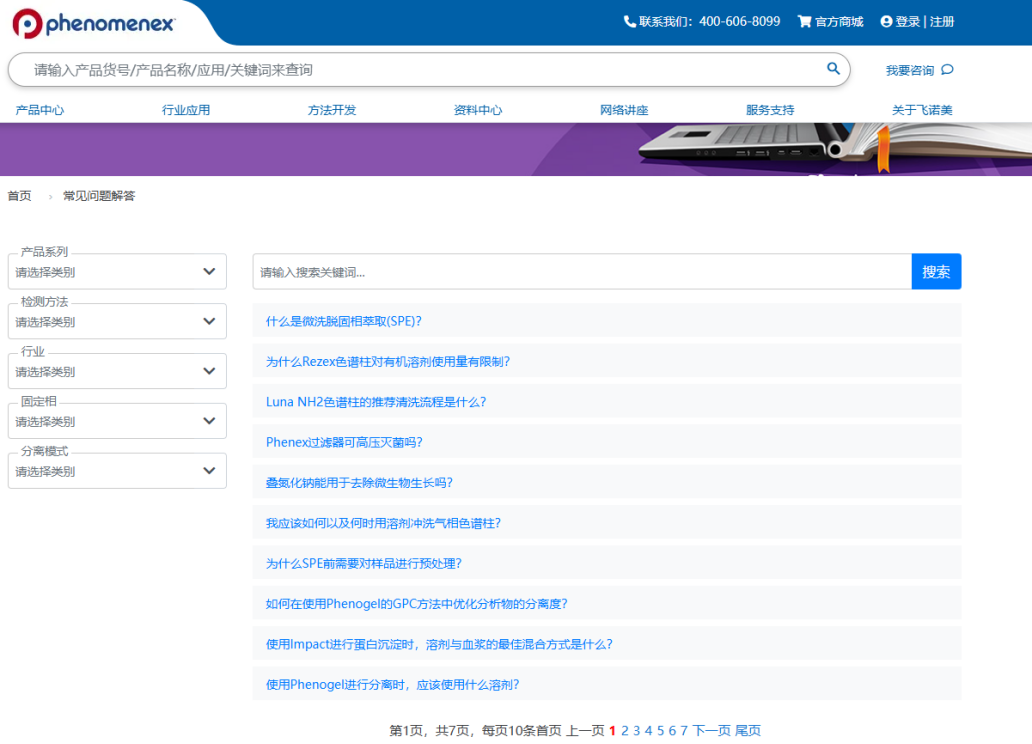Click the 我要咨询 link

point(910,70)
